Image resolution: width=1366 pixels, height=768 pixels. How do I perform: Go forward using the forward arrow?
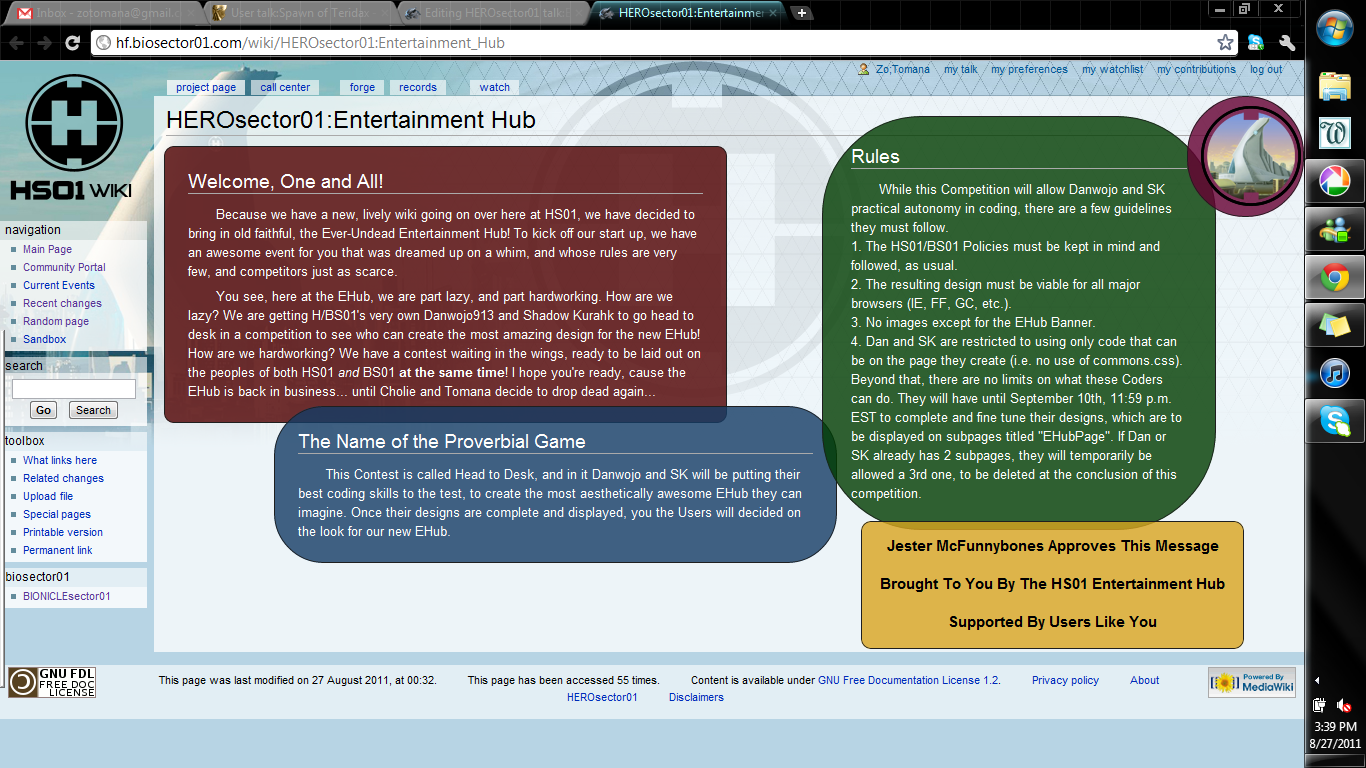pyautogui.click(x=45, y=43)
